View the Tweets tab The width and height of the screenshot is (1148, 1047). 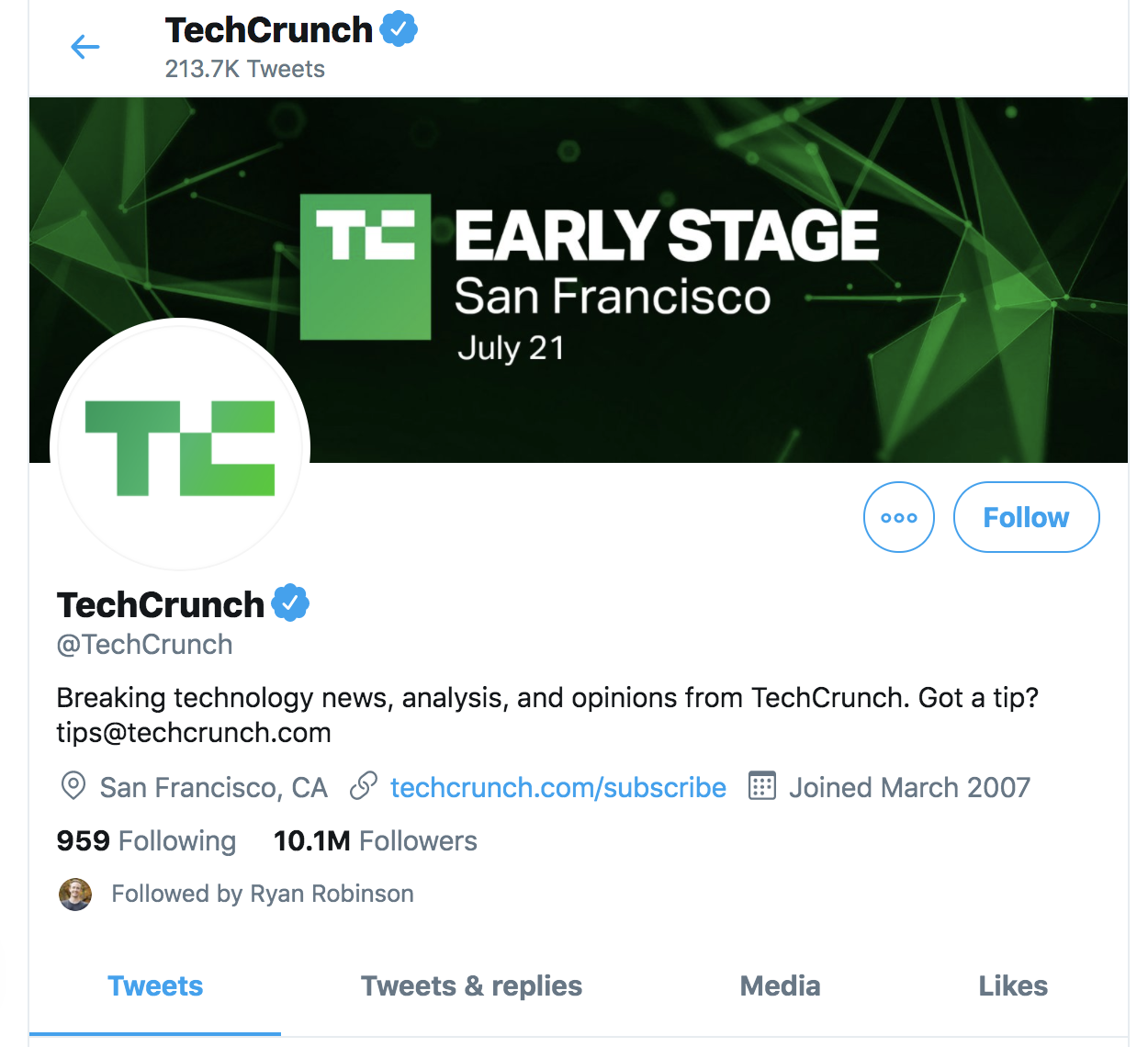[155, 985]
